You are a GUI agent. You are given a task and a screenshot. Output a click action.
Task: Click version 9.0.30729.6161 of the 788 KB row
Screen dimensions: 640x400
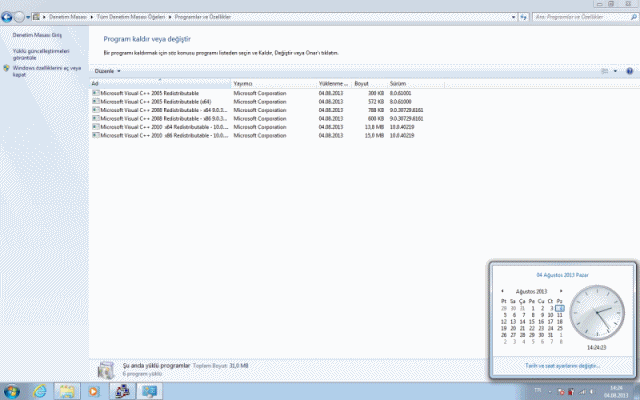coord(407,110)
